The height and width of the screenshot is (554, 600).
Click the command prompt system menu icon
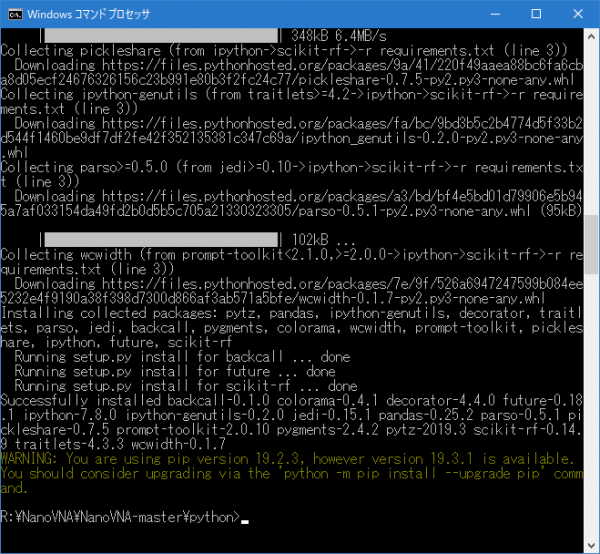pyautogui.click(x=15, y=14)
